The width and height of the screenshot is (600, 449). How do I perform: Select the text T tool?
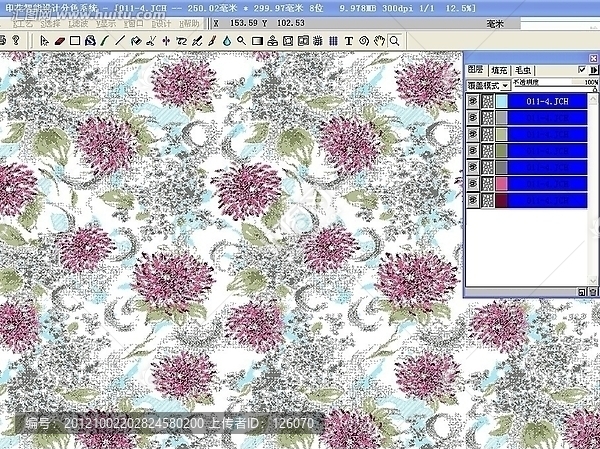348,41
